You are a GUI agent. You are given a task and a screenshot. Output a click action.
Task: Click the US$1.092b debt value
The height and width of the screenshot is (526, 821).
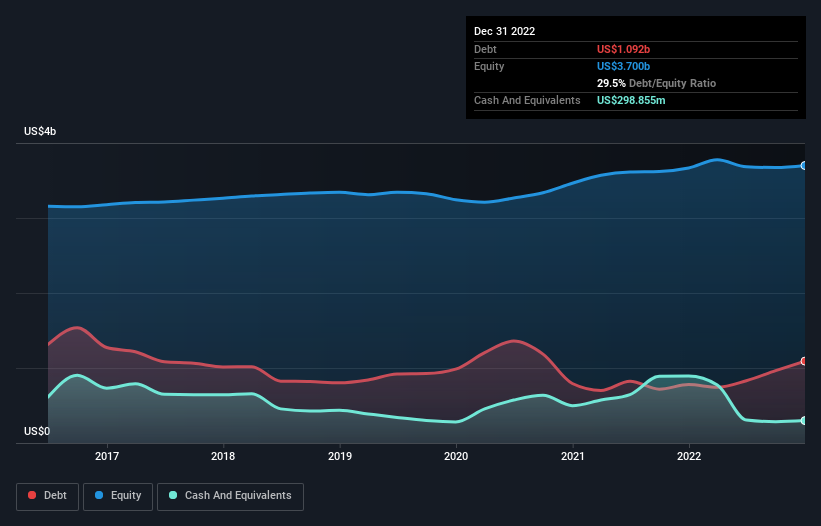623,49
